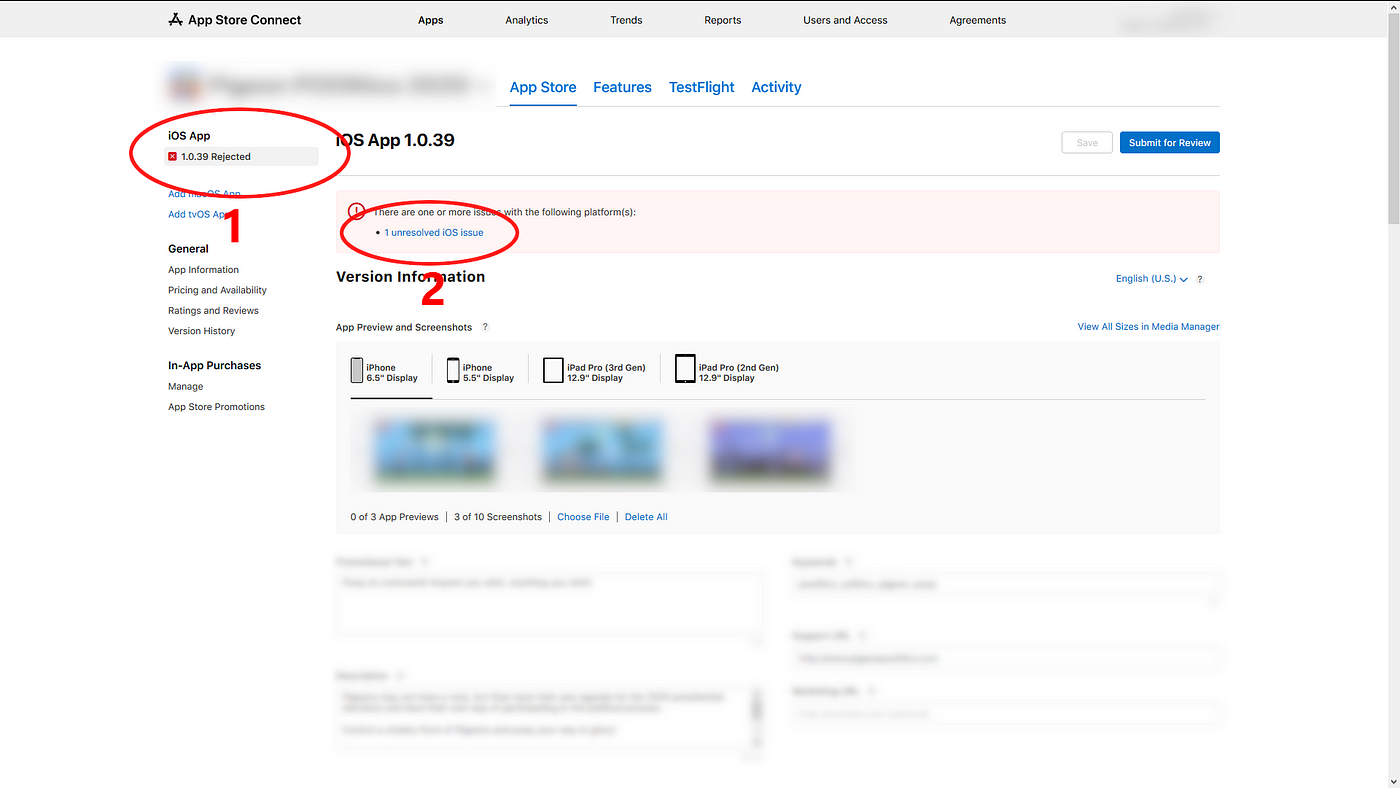Click the "3 of 10 Screenshots" text
Screen dimensions: 1400x788
(498, 517)
